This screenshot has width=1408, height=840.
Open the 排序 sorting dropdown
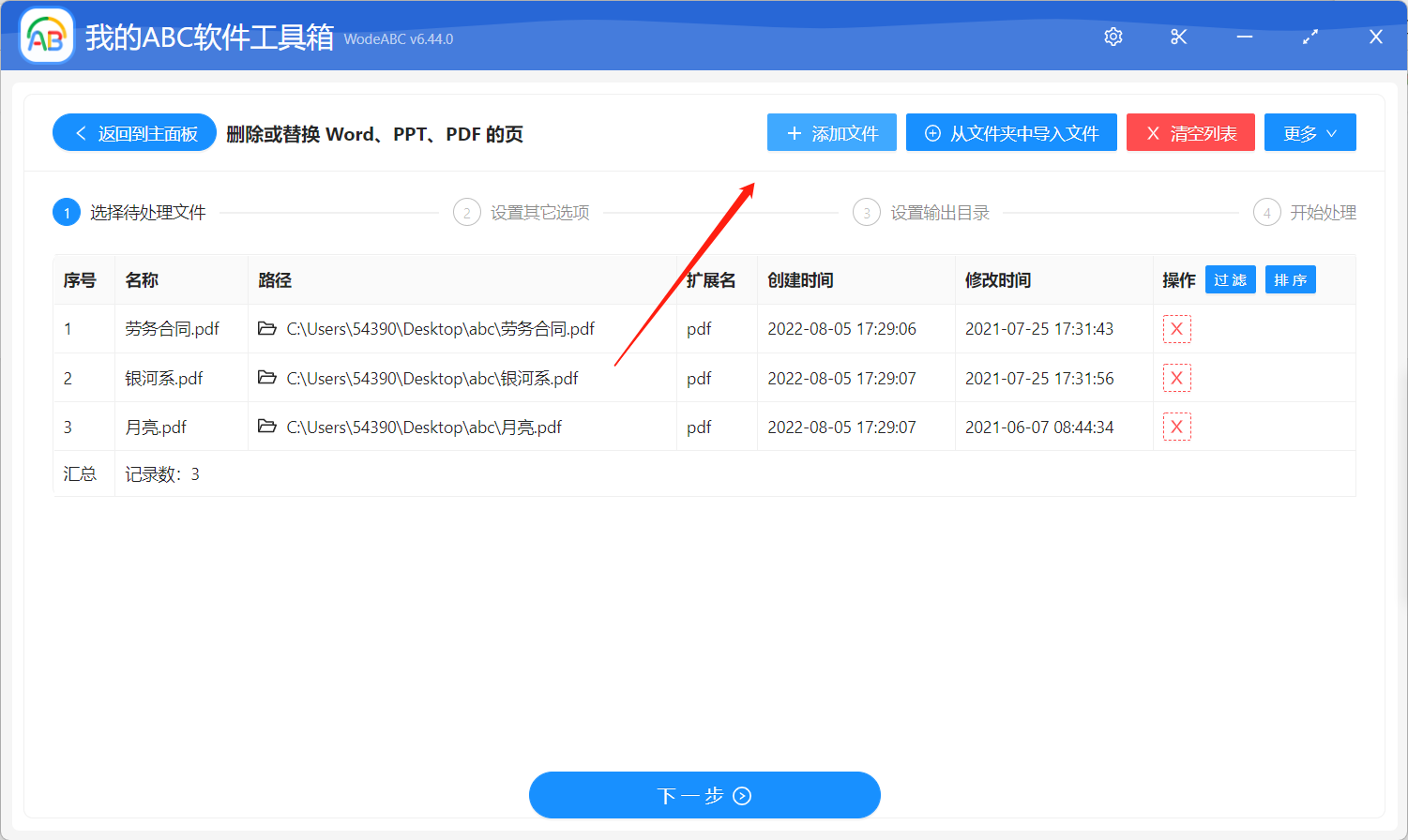[x=1290, y=278]
